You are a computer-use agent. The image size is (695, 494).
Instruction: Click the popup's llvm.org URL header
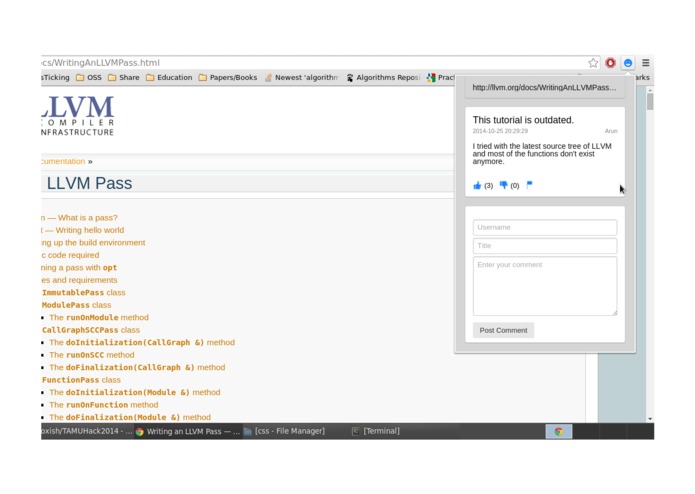point(545,88)
